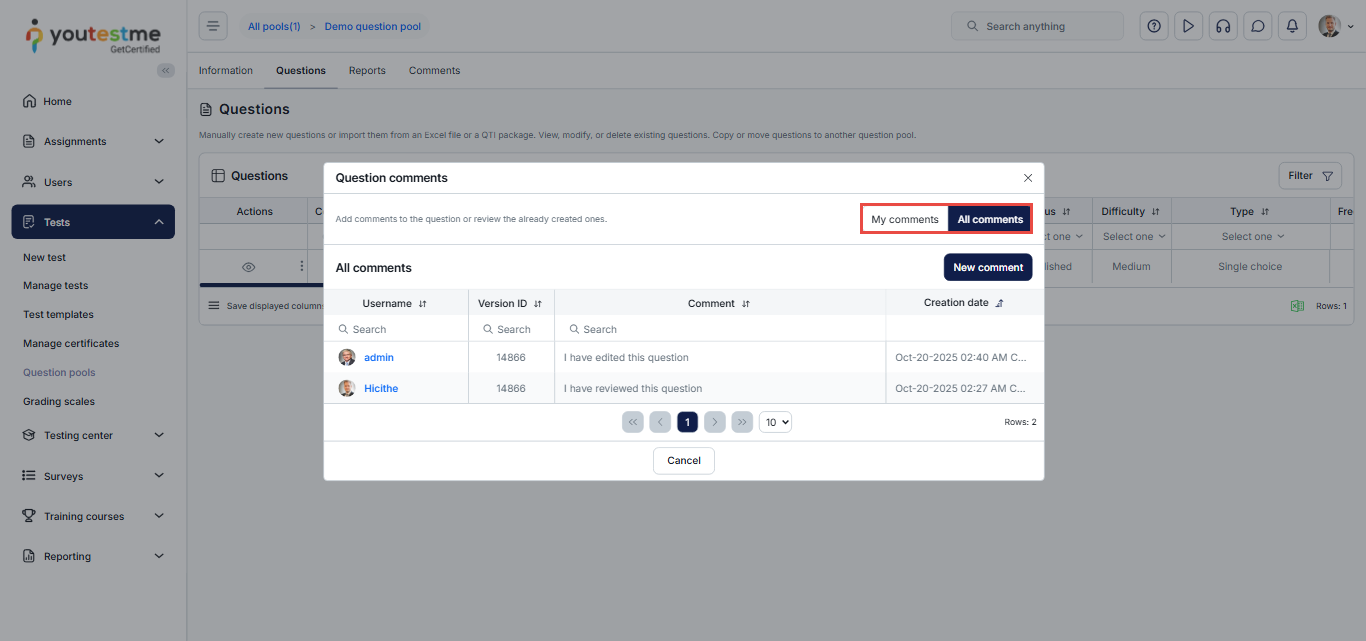Open the Hicithe username link
1366x641 pixels.
(x=381, y=388)
